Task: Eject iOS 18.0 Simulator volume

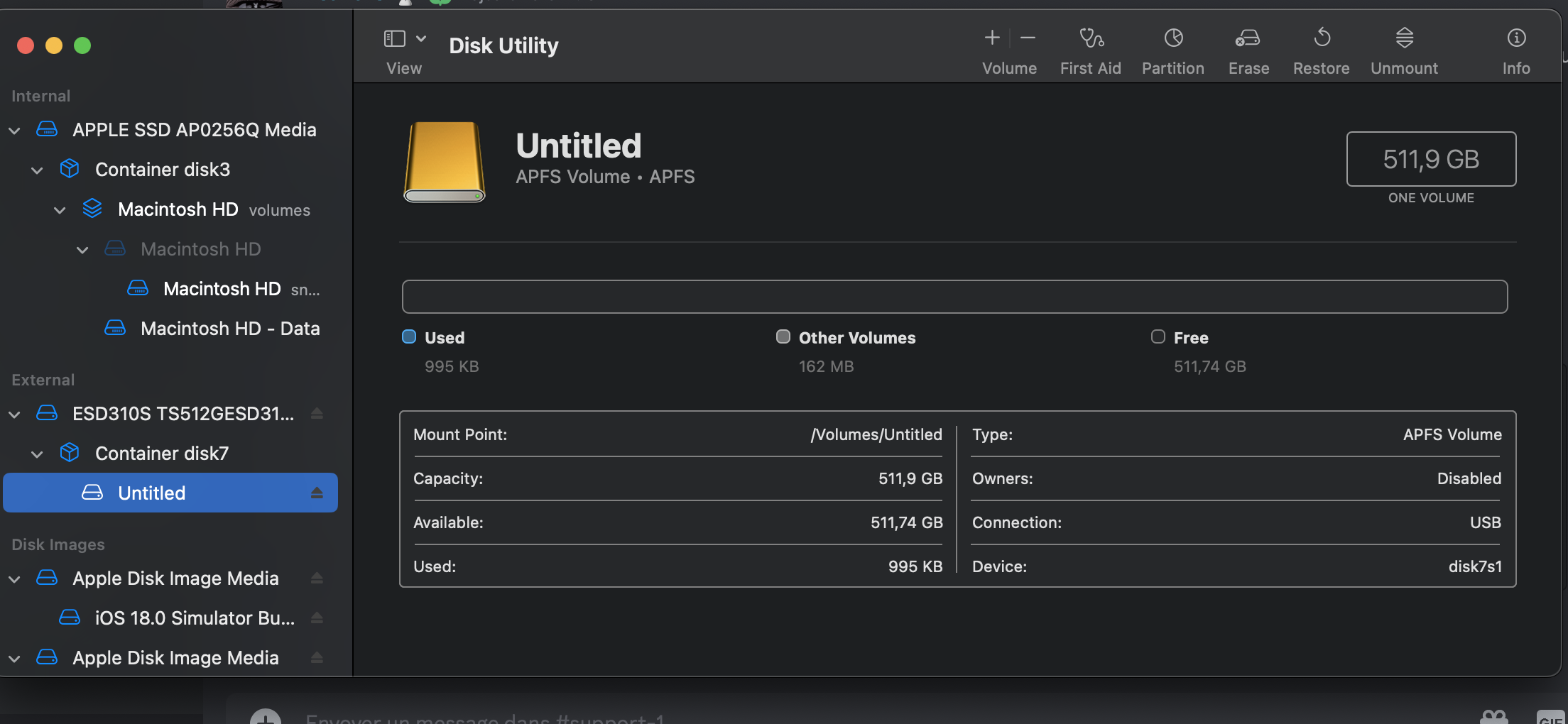Action: [317, 618]
